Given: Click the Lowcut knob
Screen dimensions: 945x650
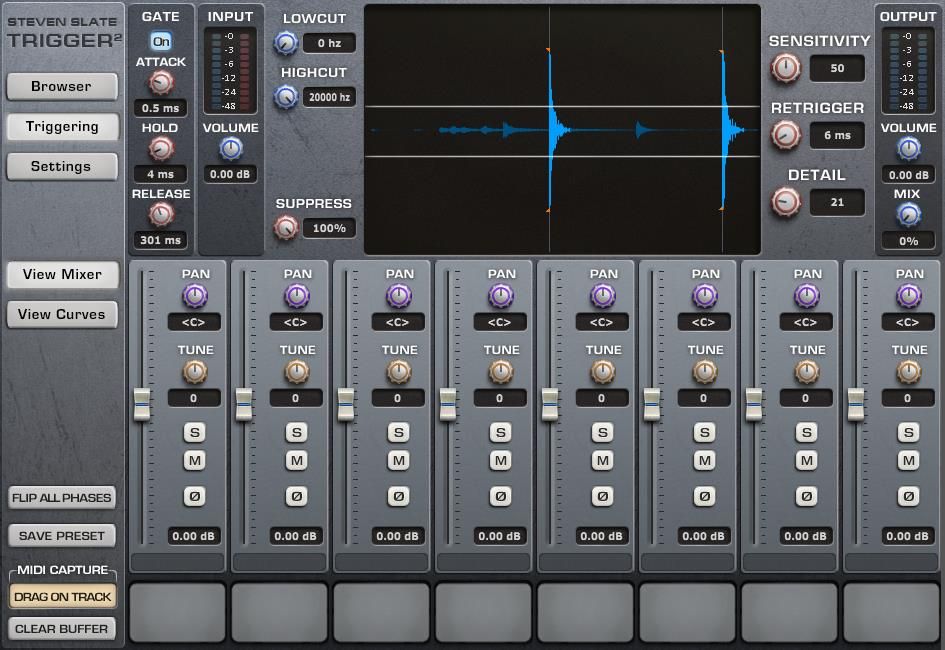Looking at the screenshot, I should [286, 43].
